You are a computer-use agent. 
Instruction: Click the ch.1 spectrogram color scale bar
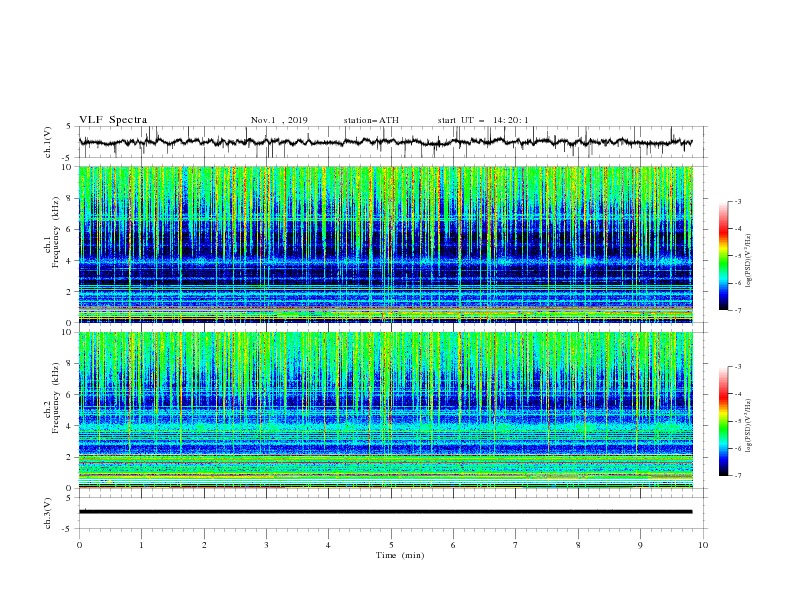pyautogui.click(x=723, y=256)
